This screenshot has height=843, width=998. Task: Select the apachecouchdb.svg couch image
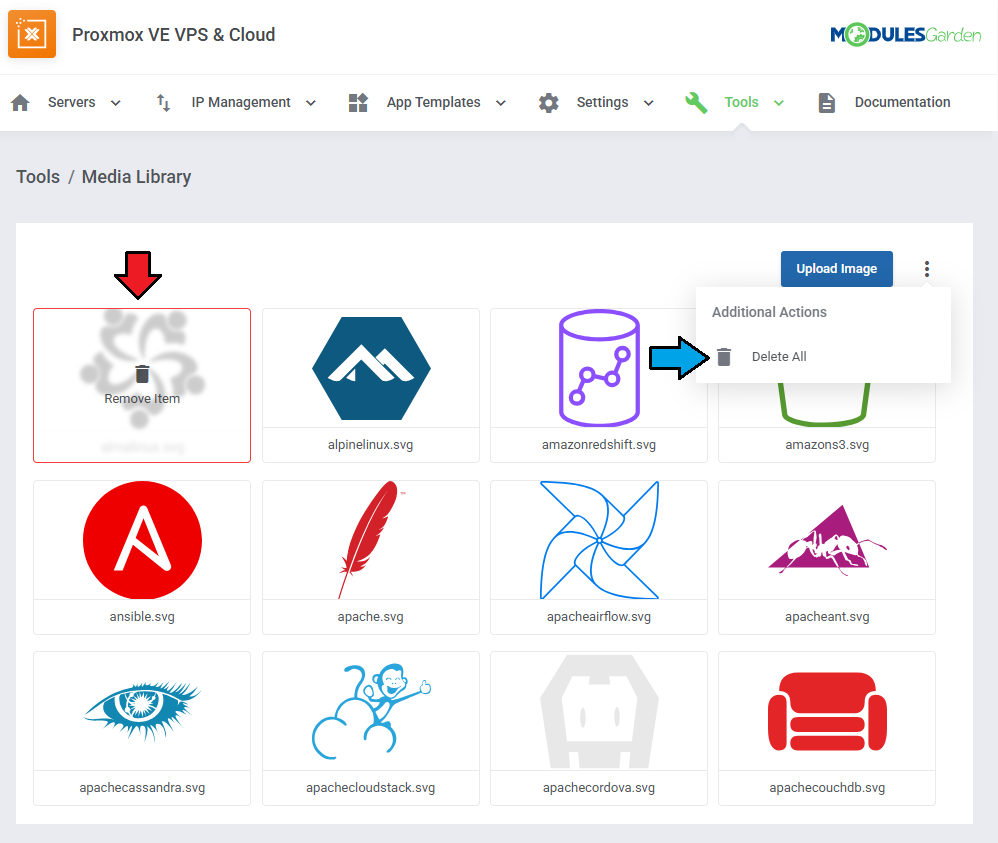click(x=827, y=711)
